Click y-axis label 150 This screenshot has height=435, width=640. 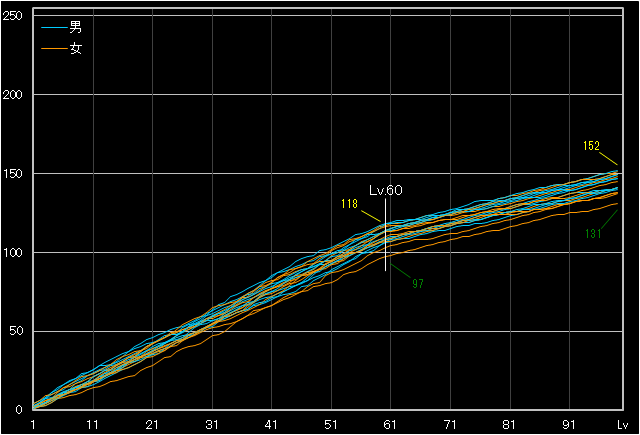(x=12, y=173)
